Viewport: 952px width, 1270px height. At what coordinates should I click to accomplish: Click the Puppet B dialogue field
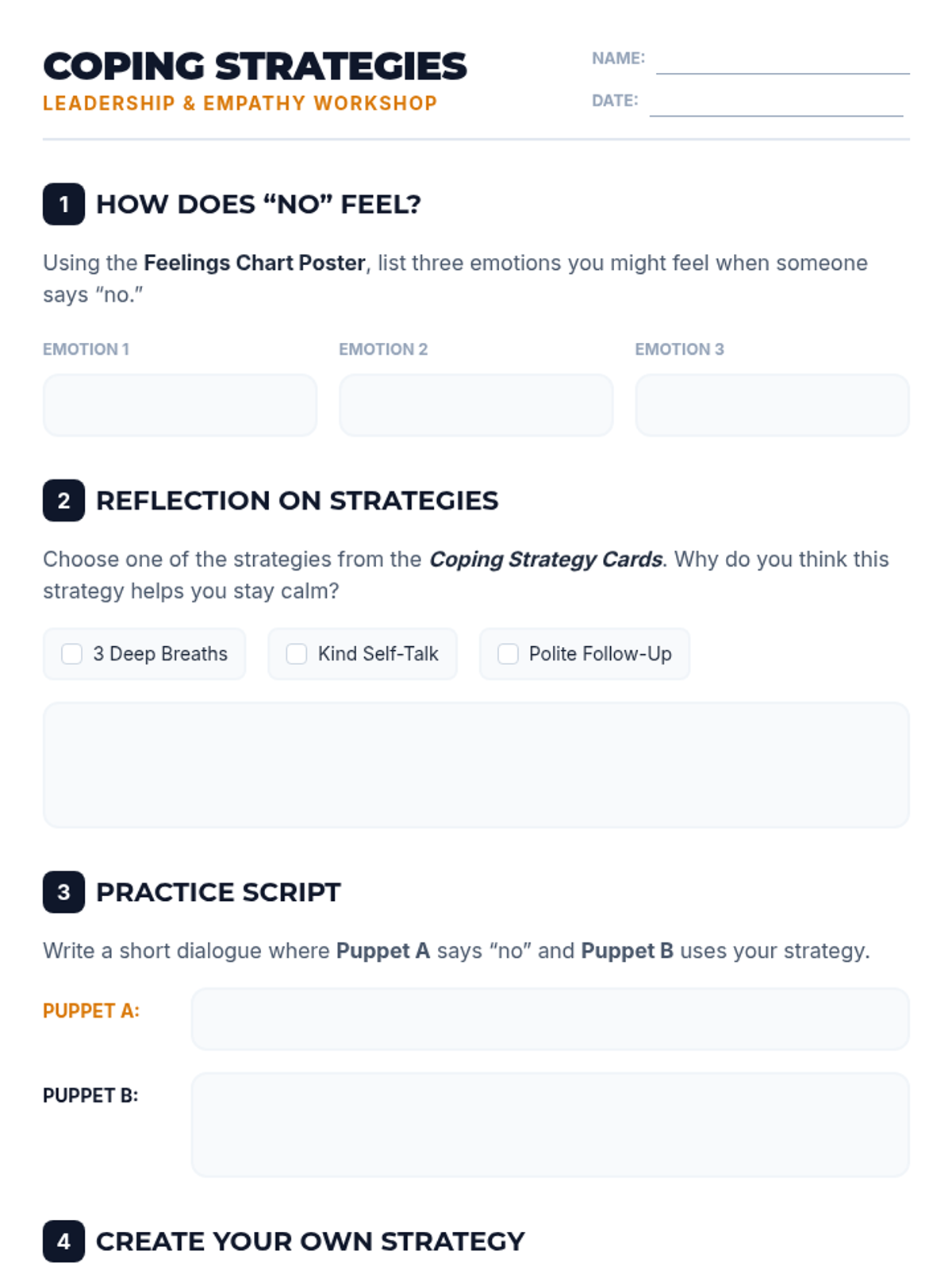pos(550,1125)
